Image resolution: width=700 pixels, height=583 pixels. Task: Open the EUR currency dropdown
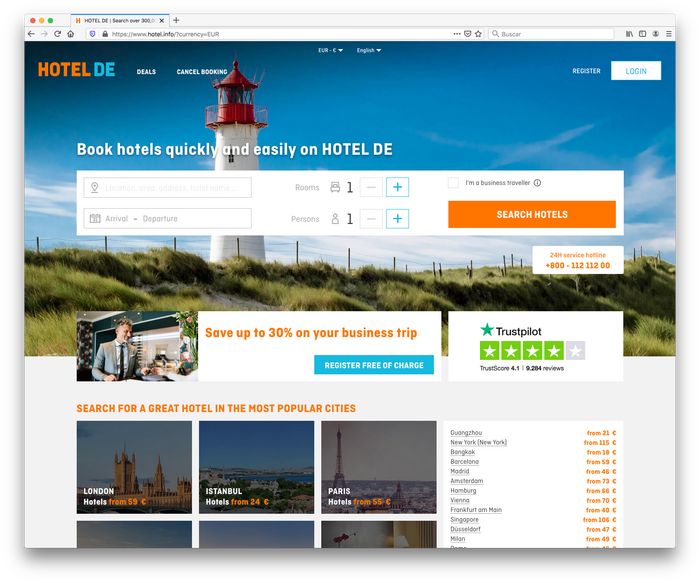click(330, 50)
